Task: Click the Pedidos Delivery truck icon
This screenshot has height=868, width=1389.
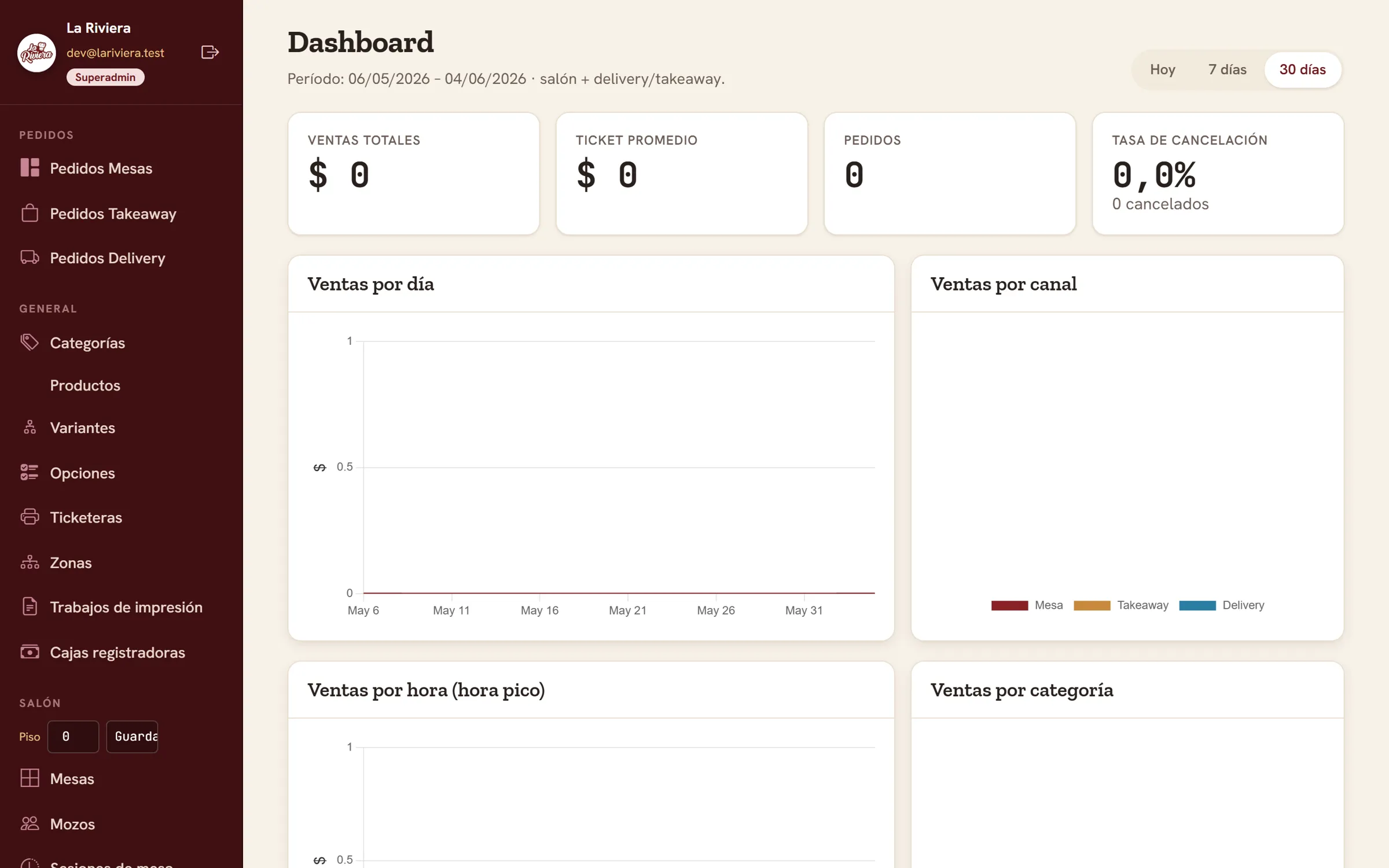Action: coord(30,258)
